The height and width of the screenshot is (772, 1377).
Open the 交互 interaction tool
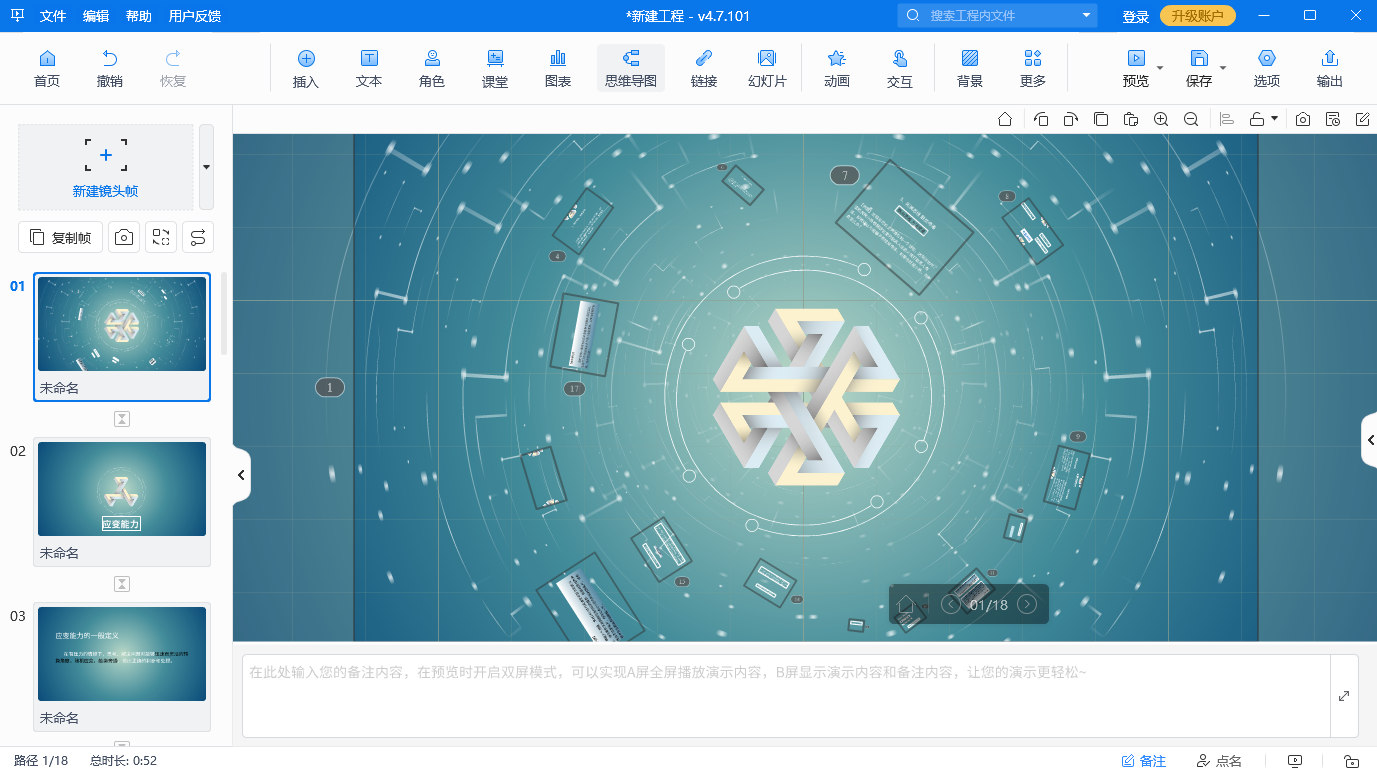[900, 68]
